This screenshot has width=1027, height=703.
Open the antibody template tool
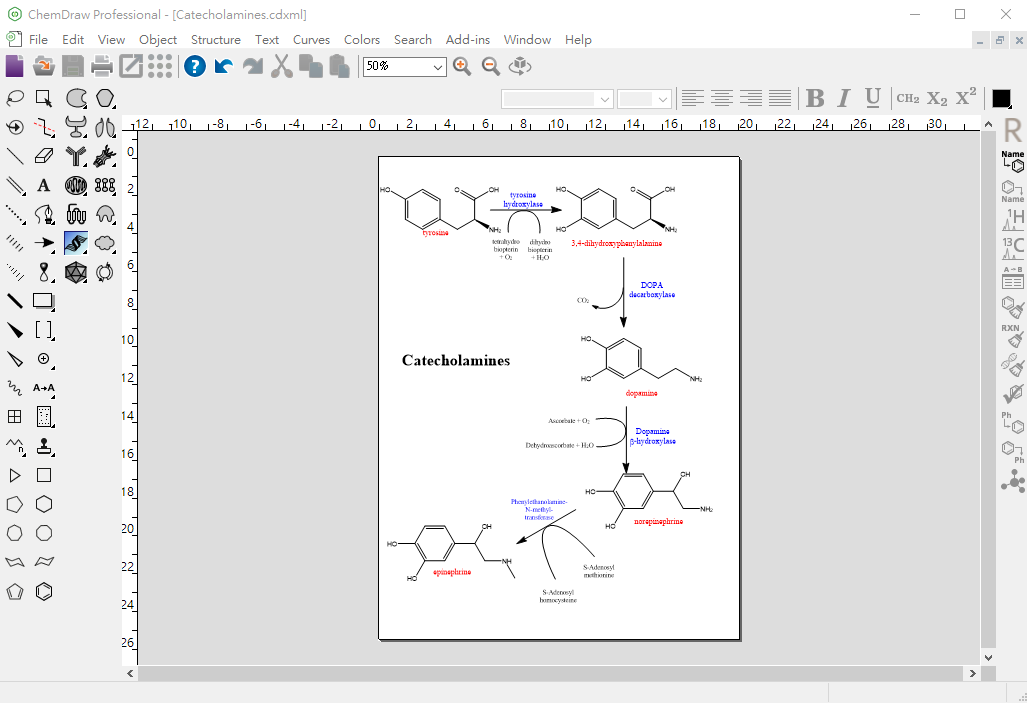point(76,156)
